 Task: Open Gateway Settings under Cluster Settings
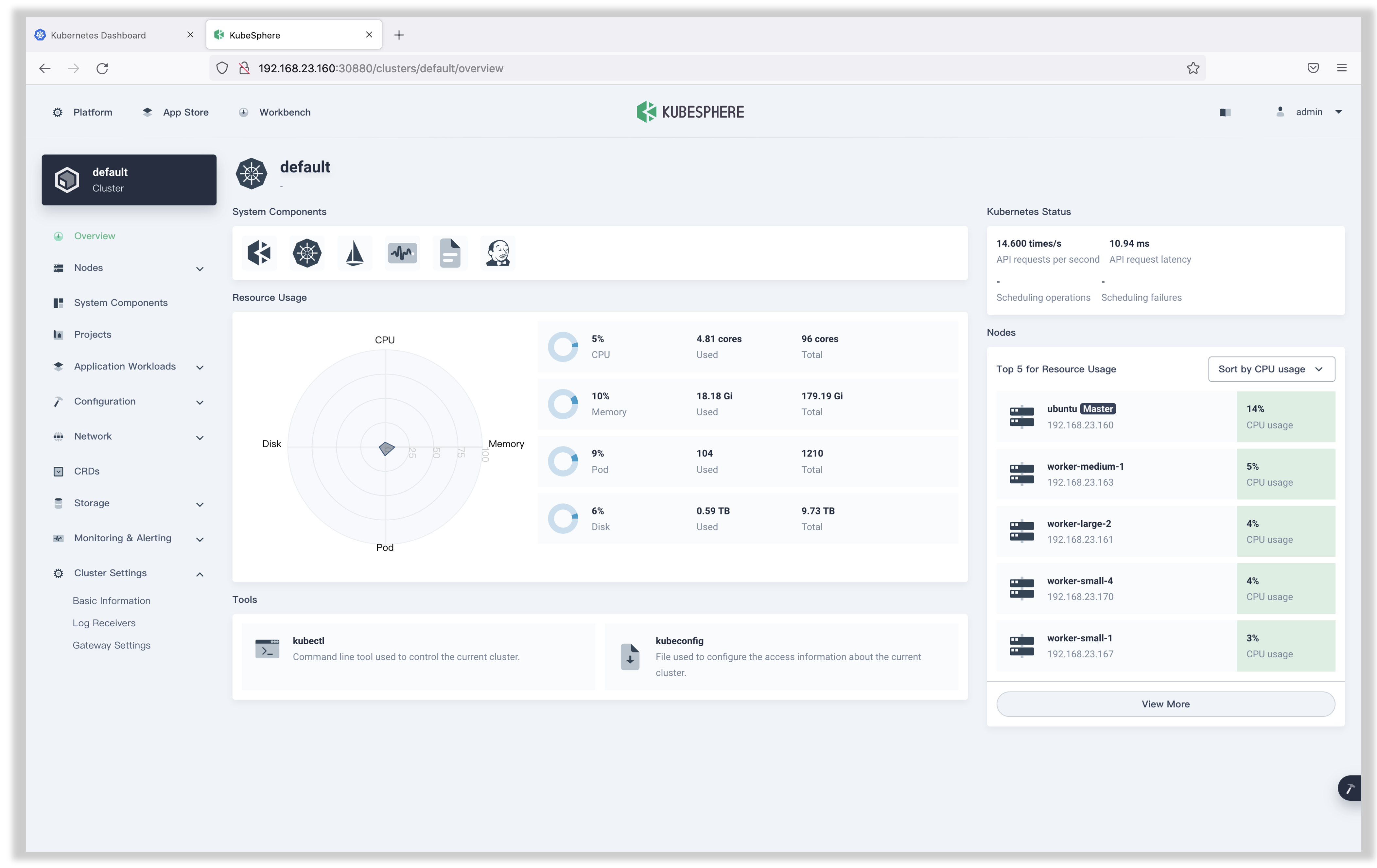click(112, 646)
